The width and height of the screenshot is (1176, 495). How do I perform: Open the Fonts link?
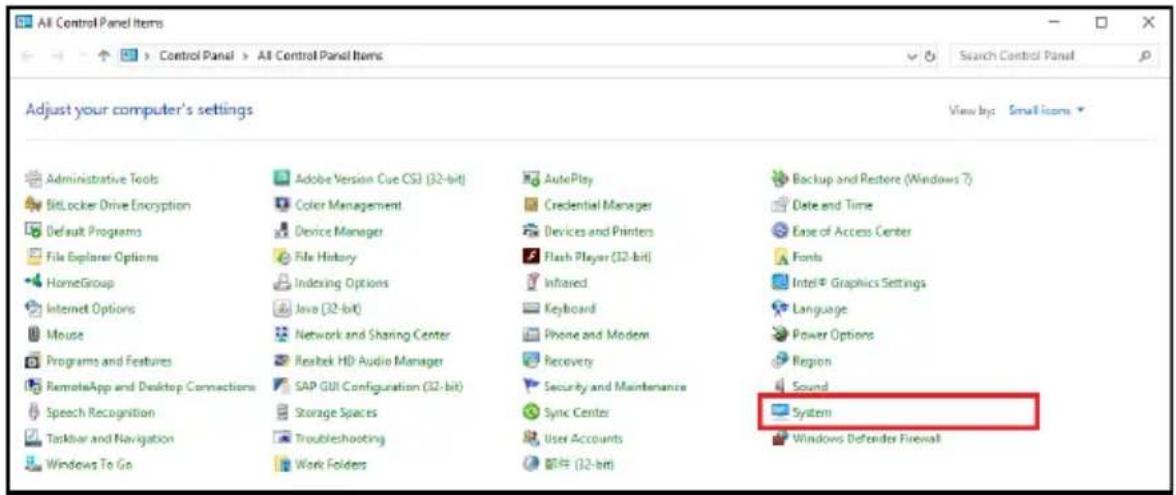click(x=807, y=257)
